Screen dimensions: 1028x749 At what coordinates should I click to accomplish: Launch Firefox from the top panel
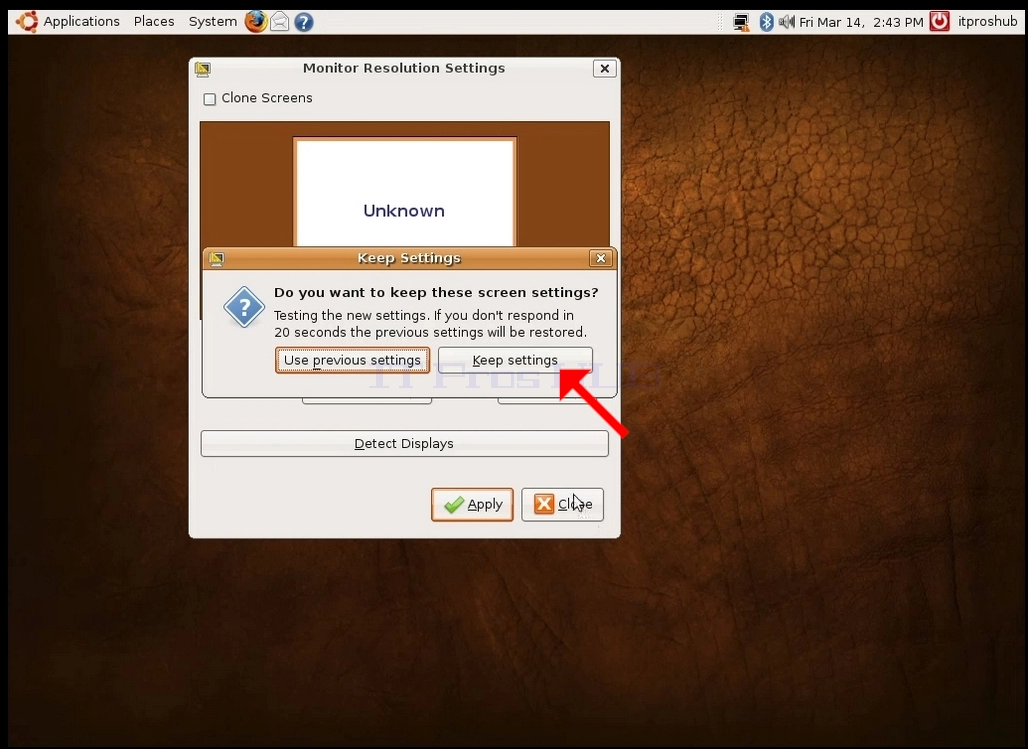coord(256,22)
